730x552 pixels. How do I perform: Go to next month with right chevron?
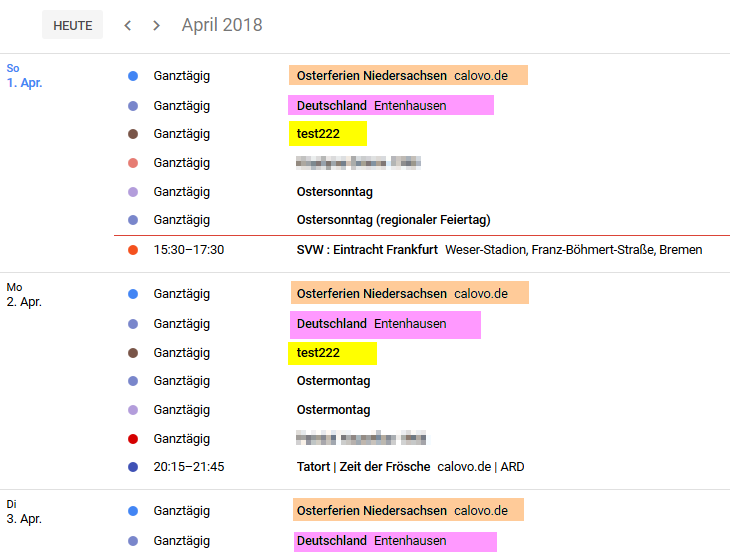point(156,25)
